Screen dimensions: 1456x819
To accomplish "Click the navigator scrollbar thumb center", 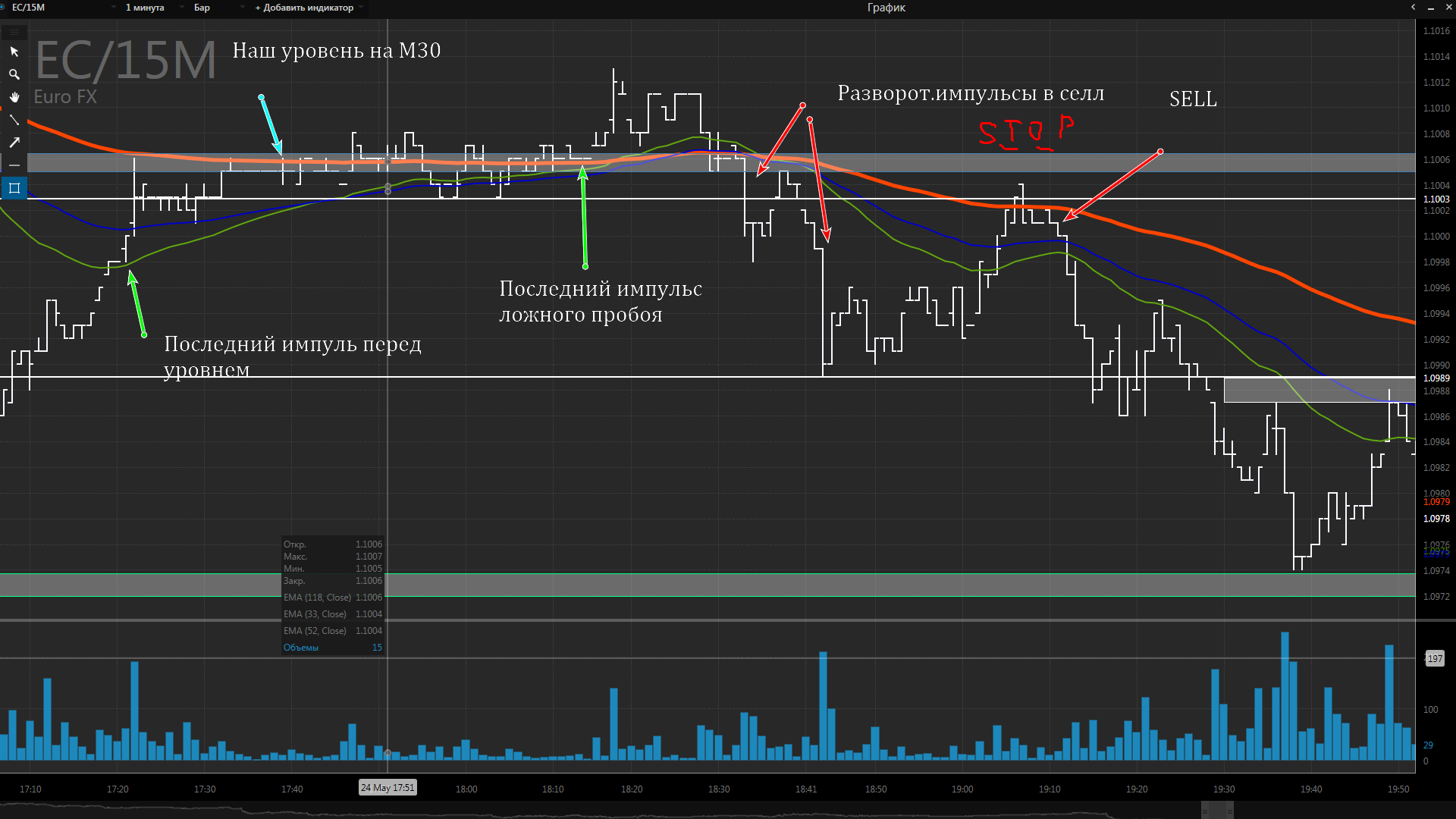I will 1217,811.
